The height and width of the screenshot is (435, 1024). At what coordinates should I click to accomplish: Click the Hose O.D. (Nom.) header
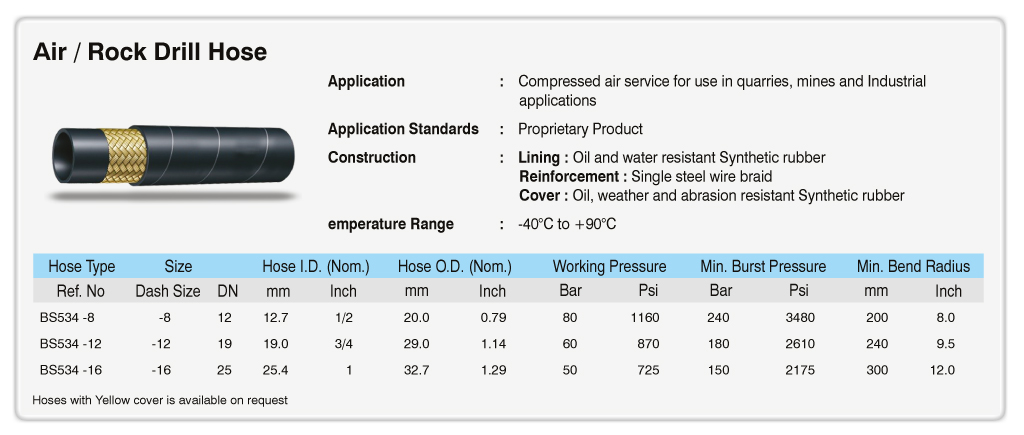455,266
